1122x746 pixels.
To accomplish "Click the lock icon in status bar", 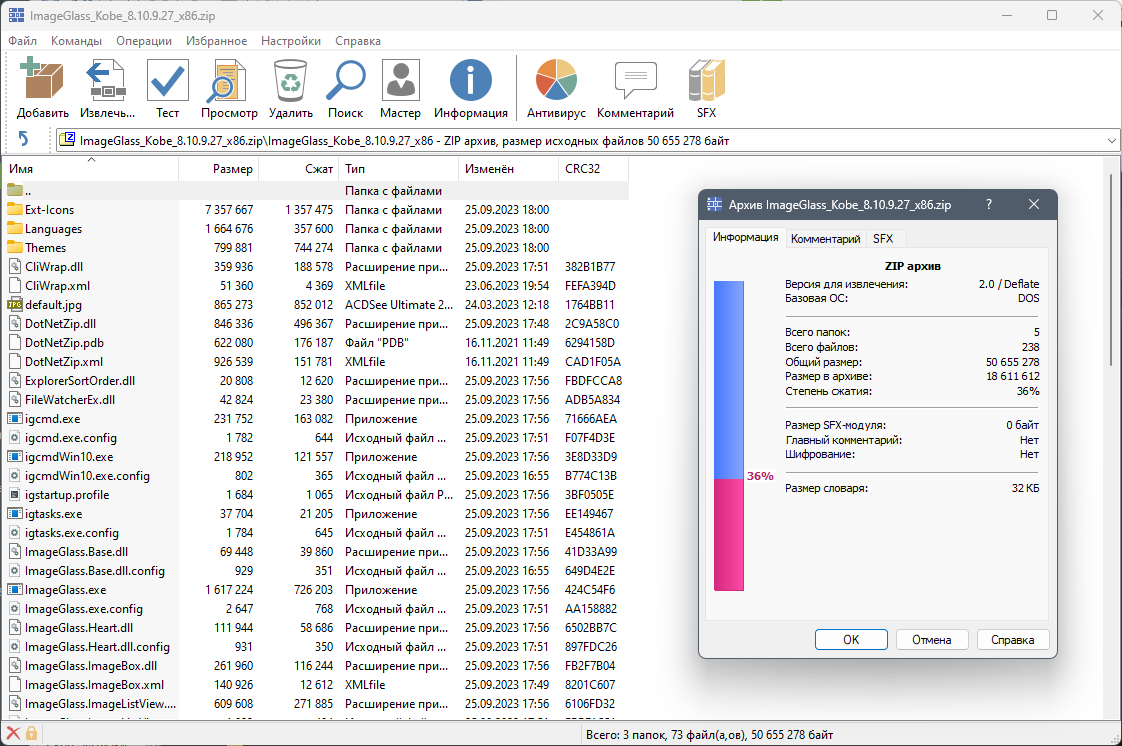I will pyautogui.click(x=31, y=734).
